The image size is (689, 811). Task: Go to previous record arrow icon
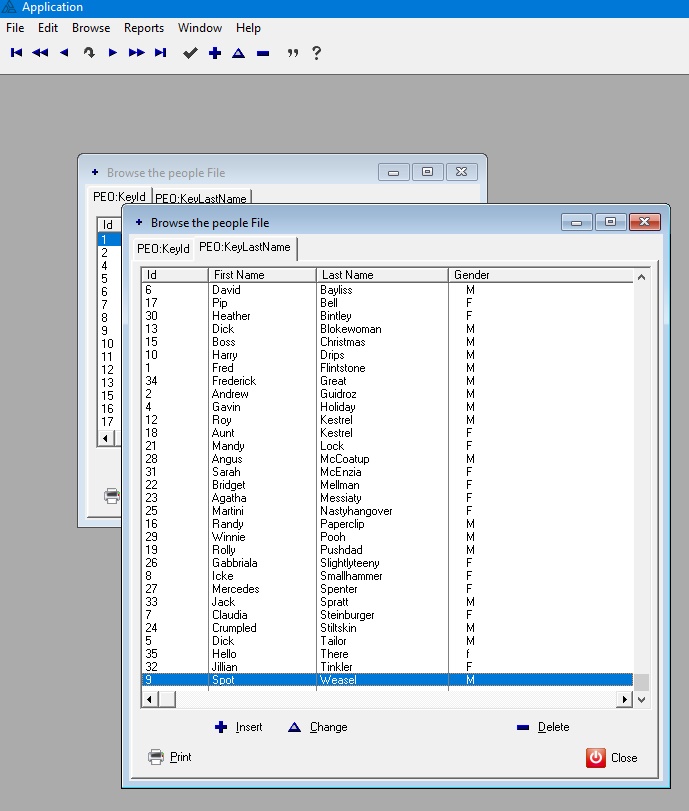point(64,53)
